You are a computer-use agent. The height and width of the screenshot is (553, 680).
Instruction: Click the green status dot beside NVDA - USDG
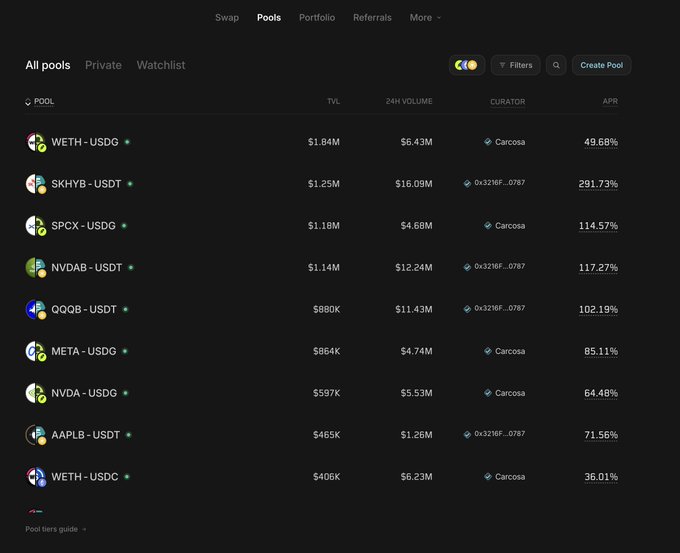click(x=125, y=393)
